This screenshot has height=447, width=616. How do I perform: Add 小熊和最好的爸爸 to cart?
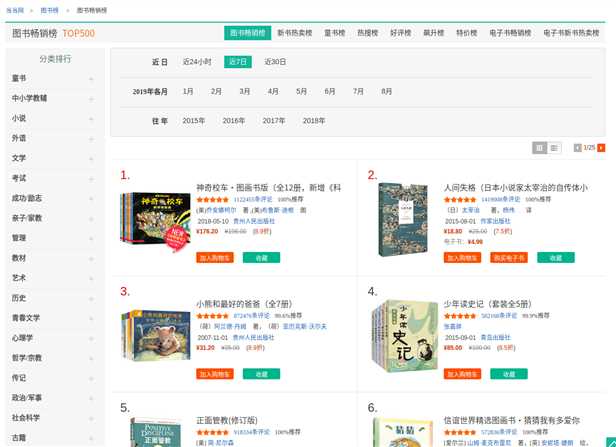(x=215, y=374)
